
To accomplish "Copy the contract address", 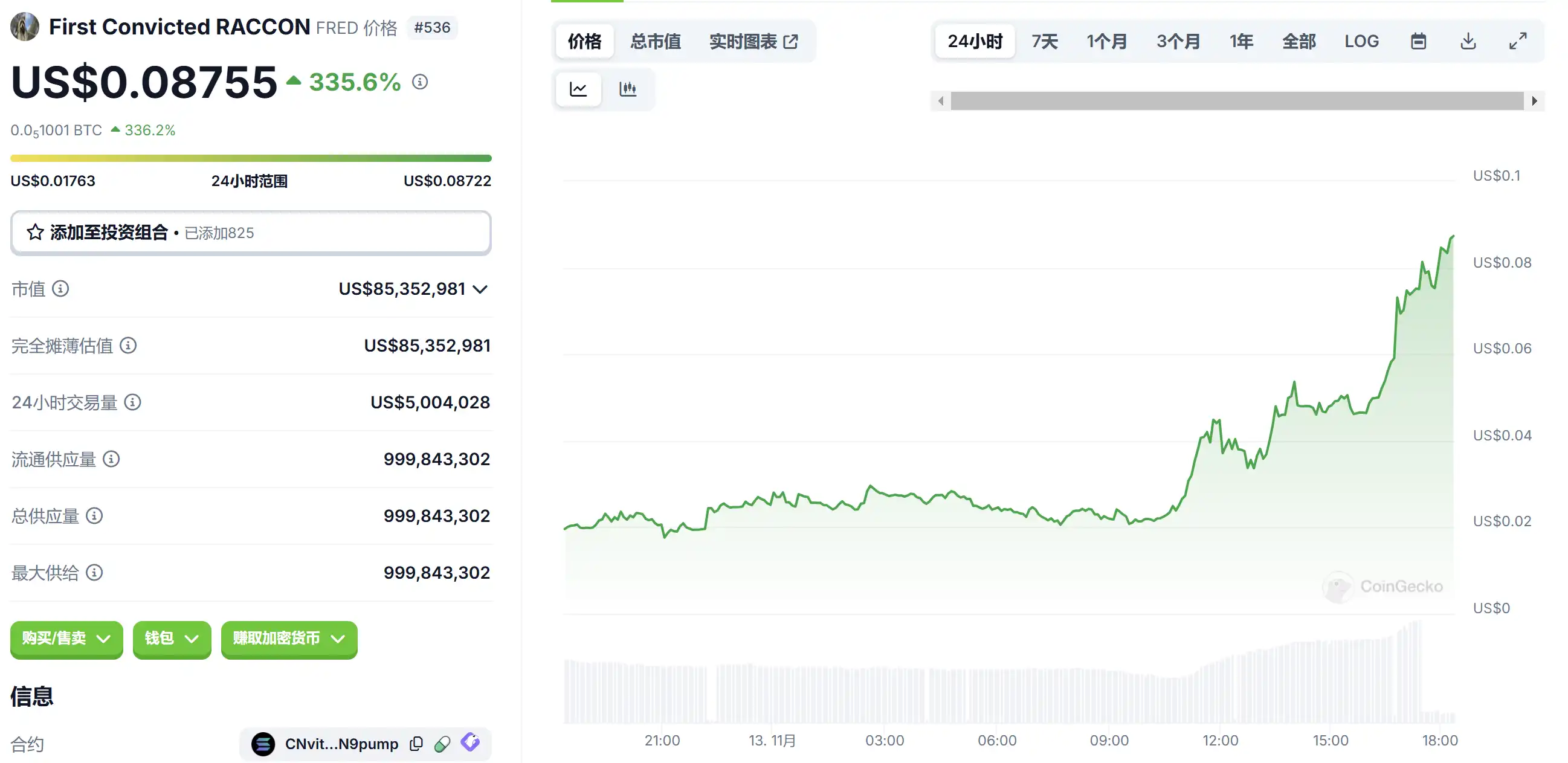I will (x=416, y=744).
